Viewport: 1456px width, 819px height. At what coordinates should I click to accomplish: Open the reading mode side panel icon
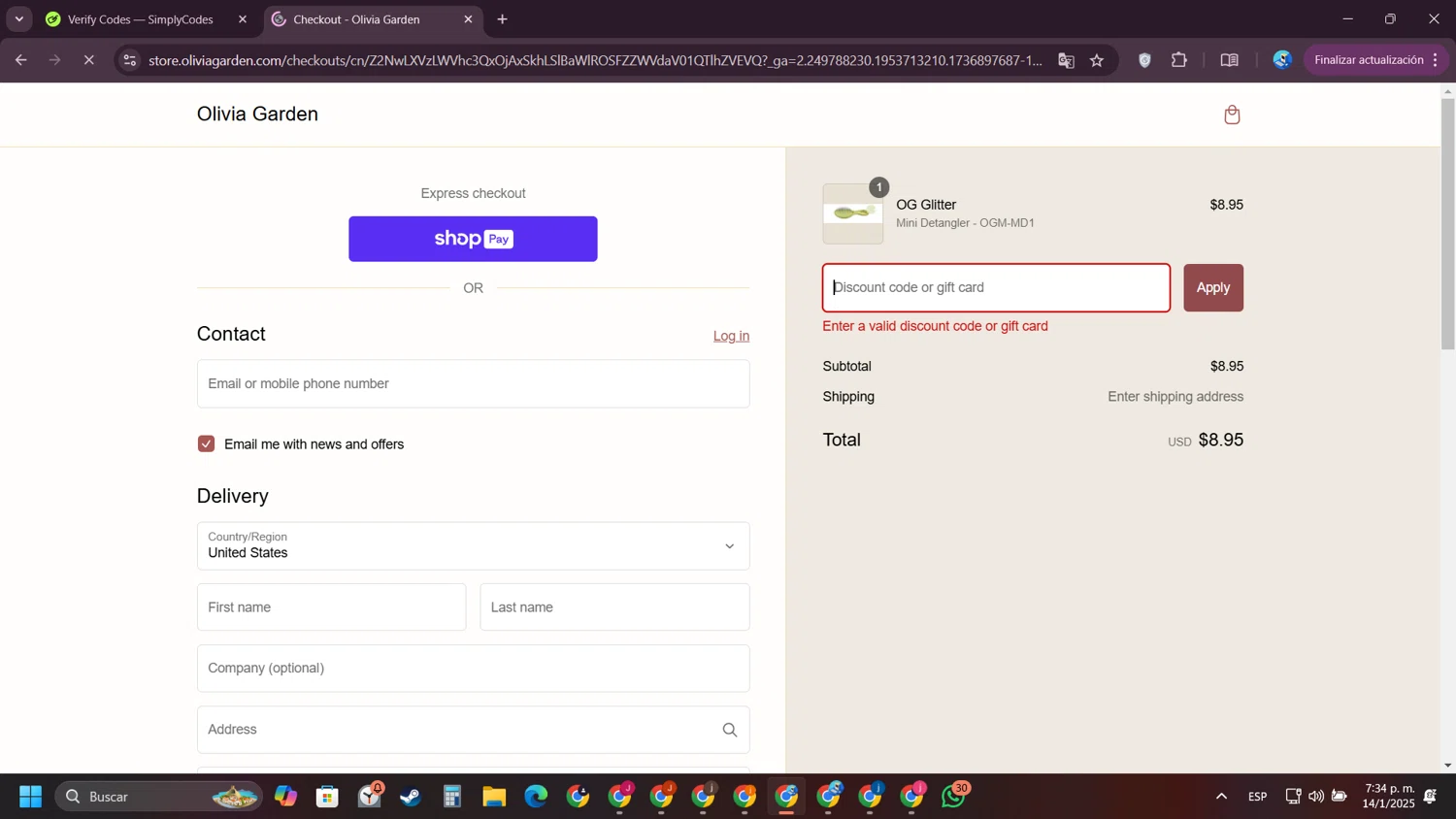[1229, 60]
